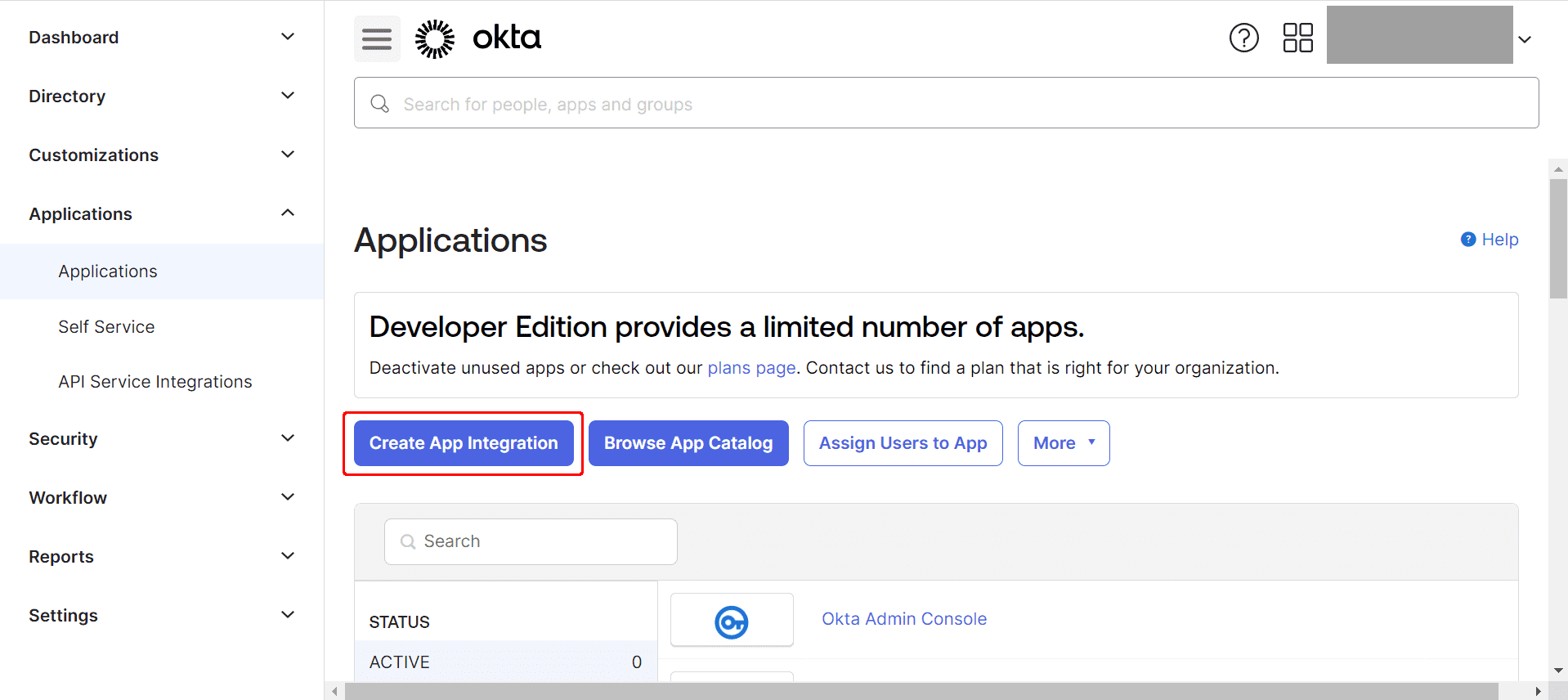The image size is (1568, 700).
Task: Click the magnifier icon in top search bar
Action: point(380,104)
